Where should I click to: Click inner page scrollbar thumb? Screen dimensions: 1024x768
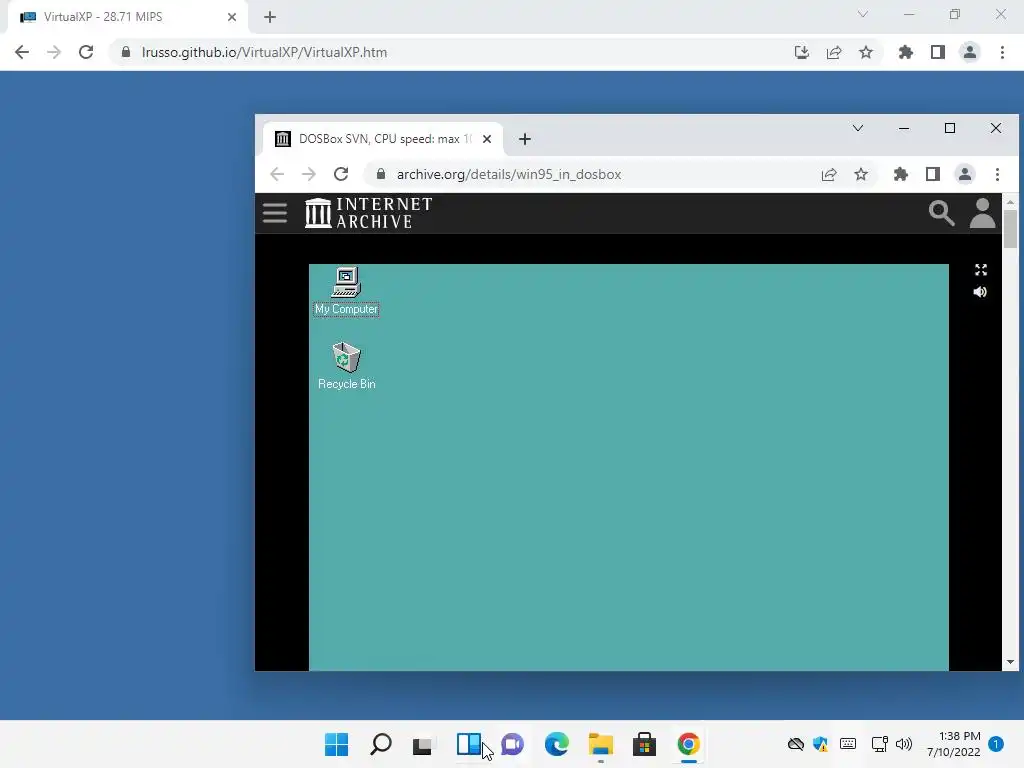pyautogui.click(x=1010, y=229)
